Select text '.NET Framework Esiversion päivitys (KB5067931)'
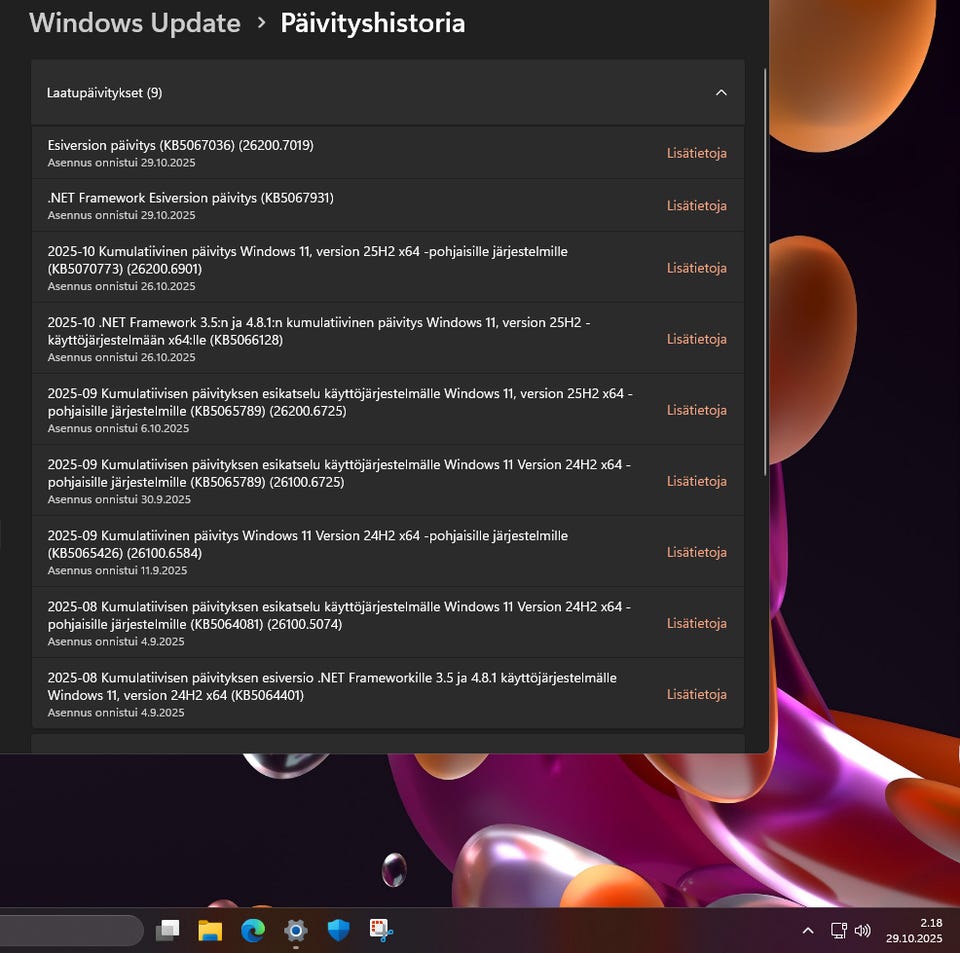This screenshot has height=953, width=960. 190,198
